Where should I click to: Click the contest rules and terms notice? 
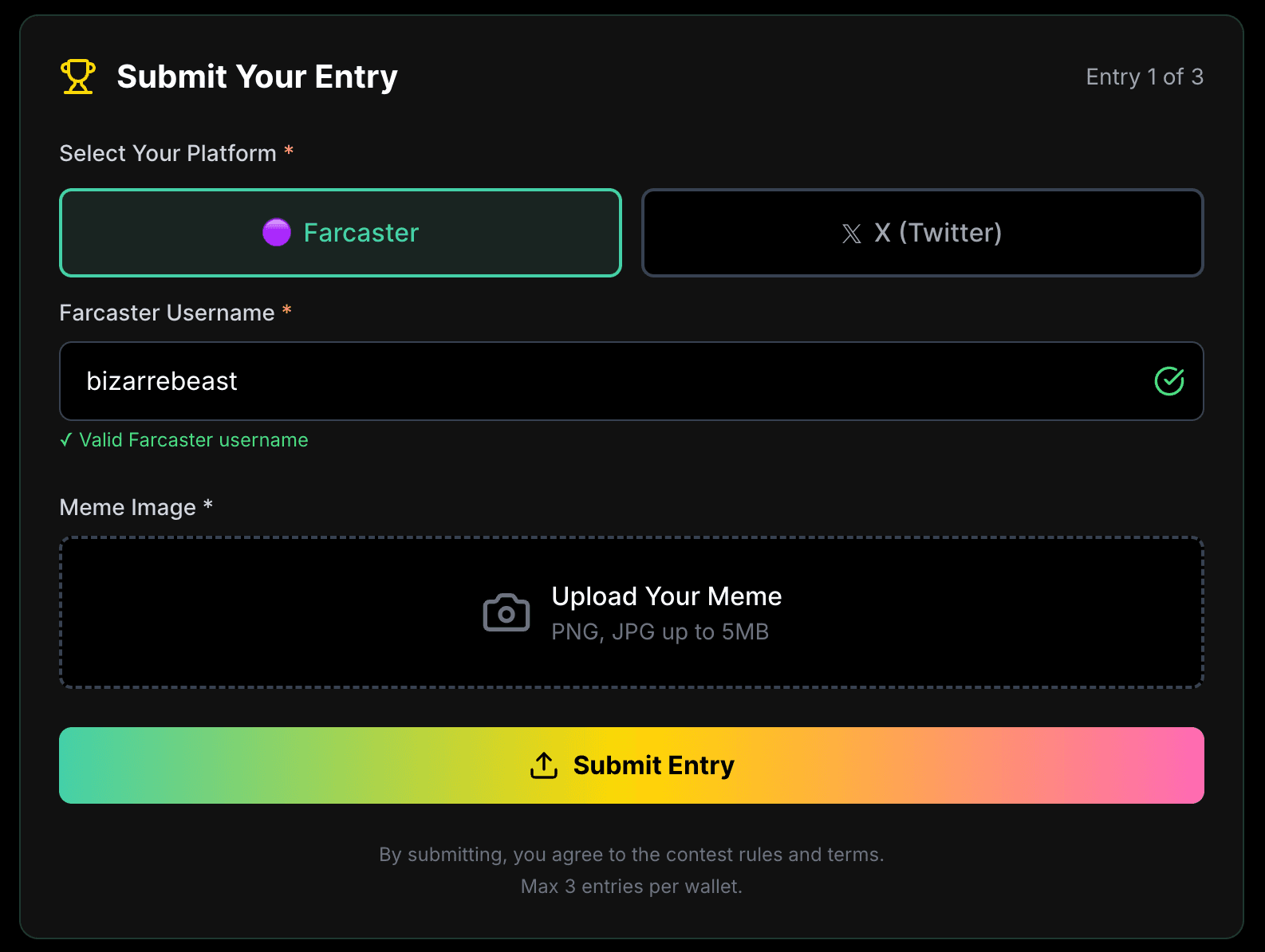632,855
